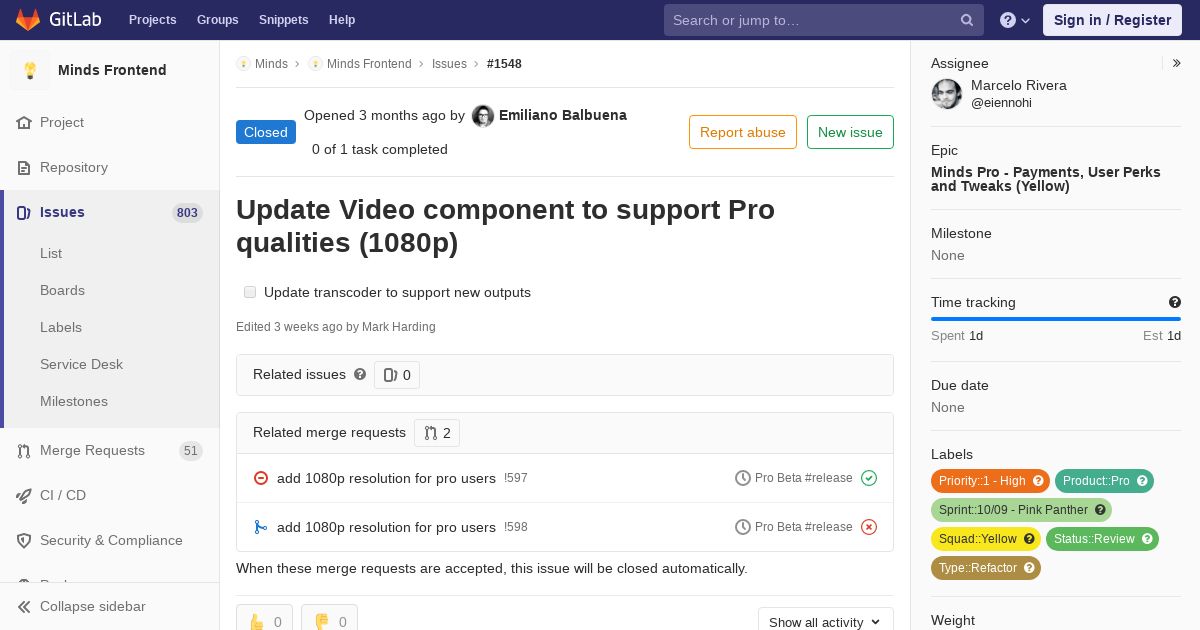
Task: Click the related merge requests count 2
Action: [437, 433]
